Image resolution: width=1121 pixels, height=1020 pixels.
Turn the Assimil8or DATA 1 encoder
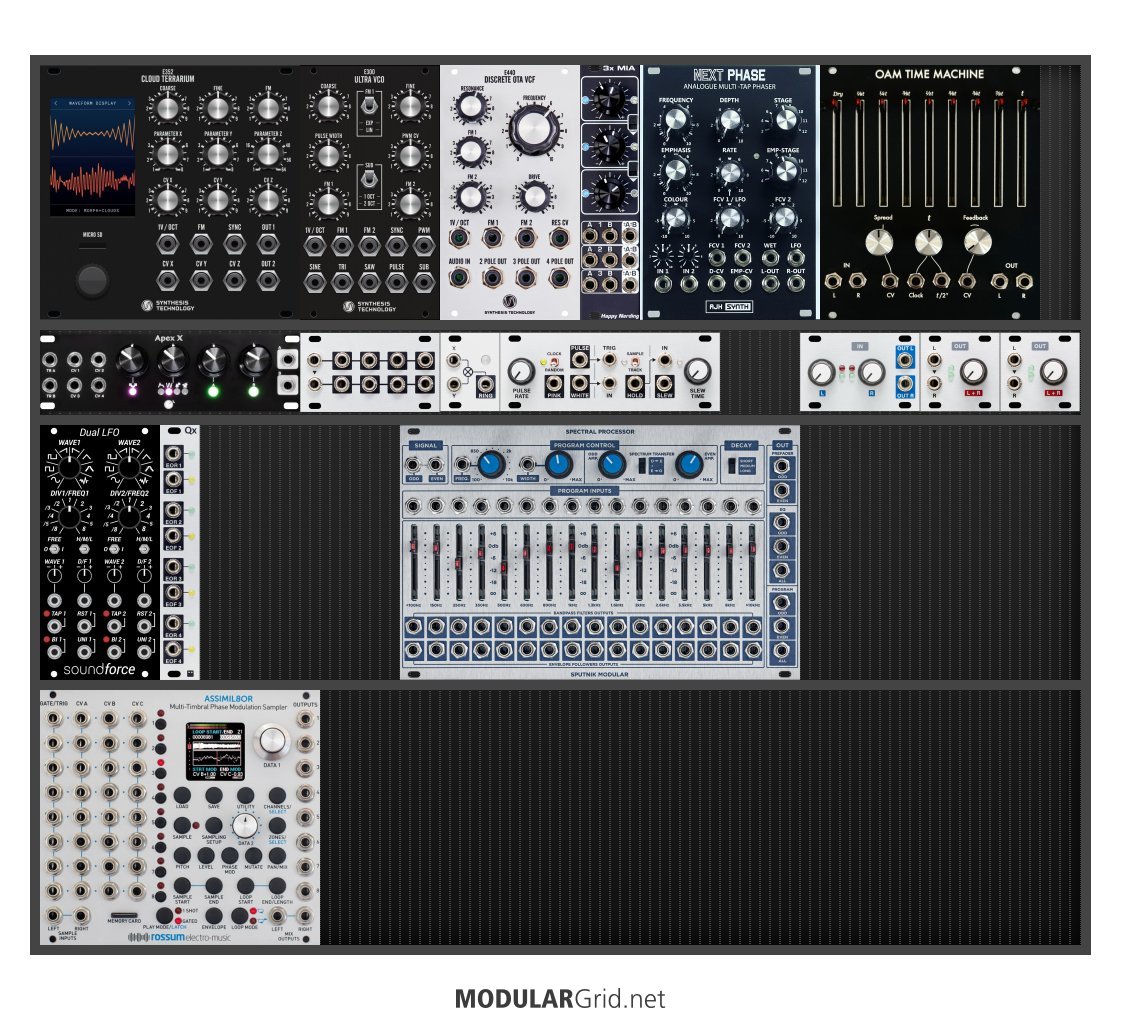click(x=272, y=741)
